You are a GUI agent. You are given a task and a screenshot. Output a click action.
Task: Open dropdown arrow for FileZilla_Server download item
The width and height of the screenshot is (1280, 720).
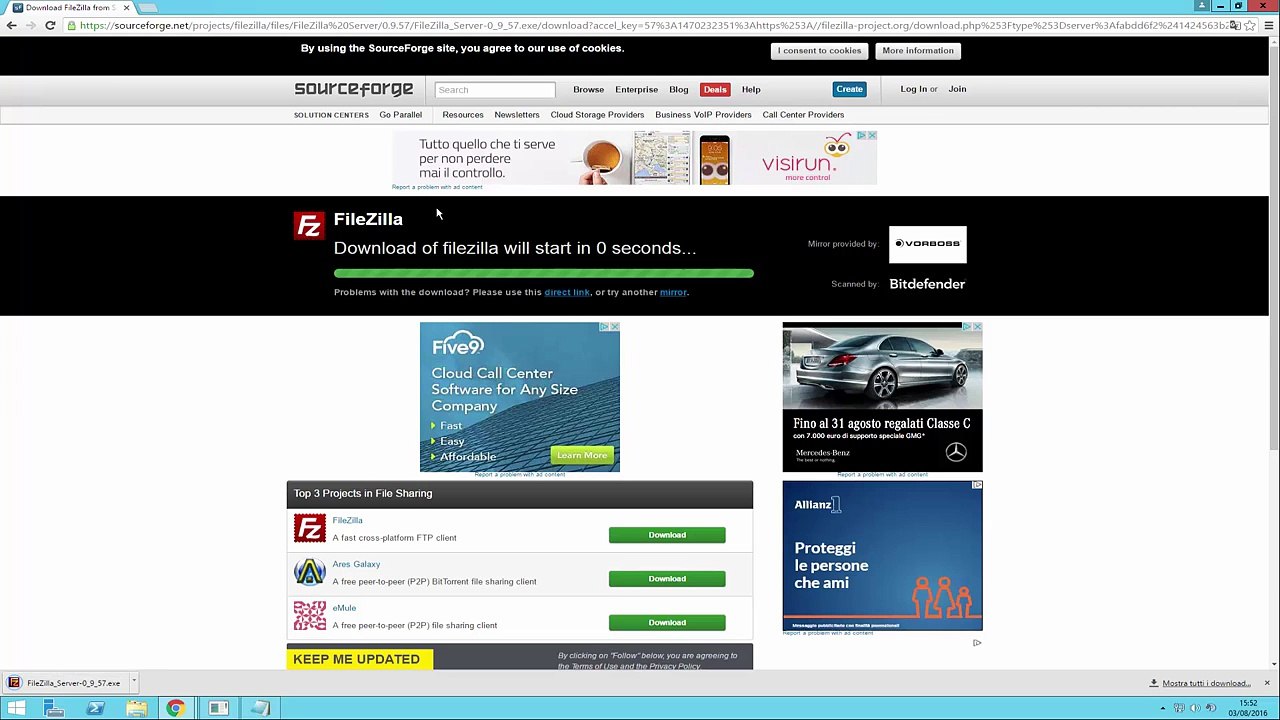[133, 683]
